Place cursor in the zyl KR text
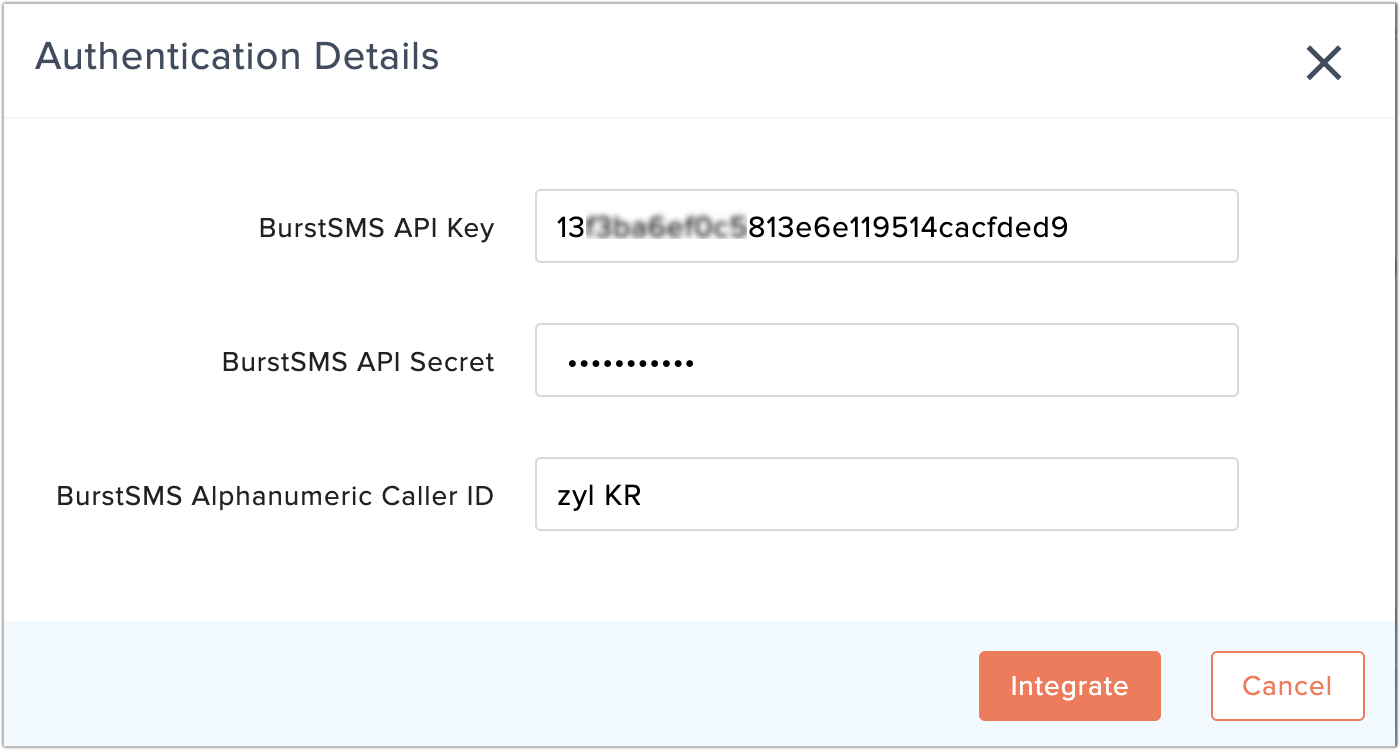This screenshot has width=1400, height=750. click(599, 495)
